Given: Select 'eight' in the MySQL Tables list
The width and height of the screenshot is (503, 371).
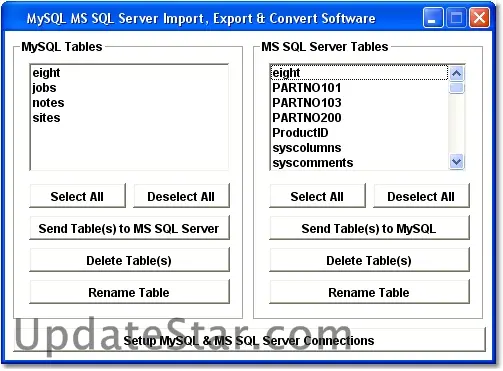Looking at the screenshot, I should tap(129, 73).
